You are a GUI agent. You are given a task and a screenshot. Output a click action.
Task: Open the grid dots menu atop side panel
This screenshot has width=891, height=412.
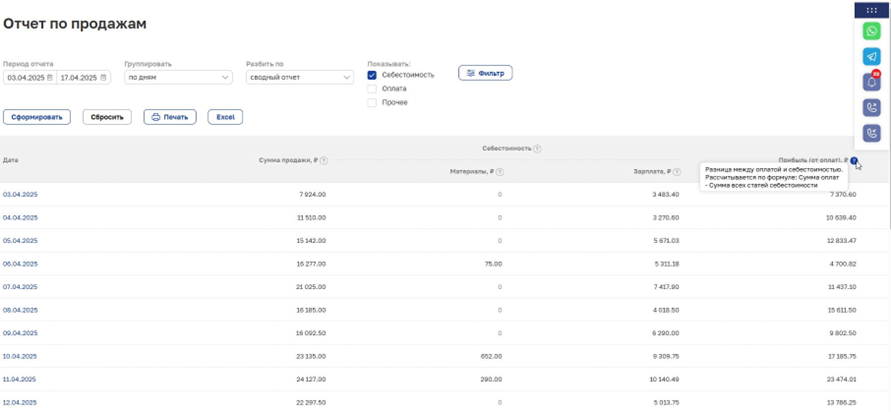pos(871,10)
